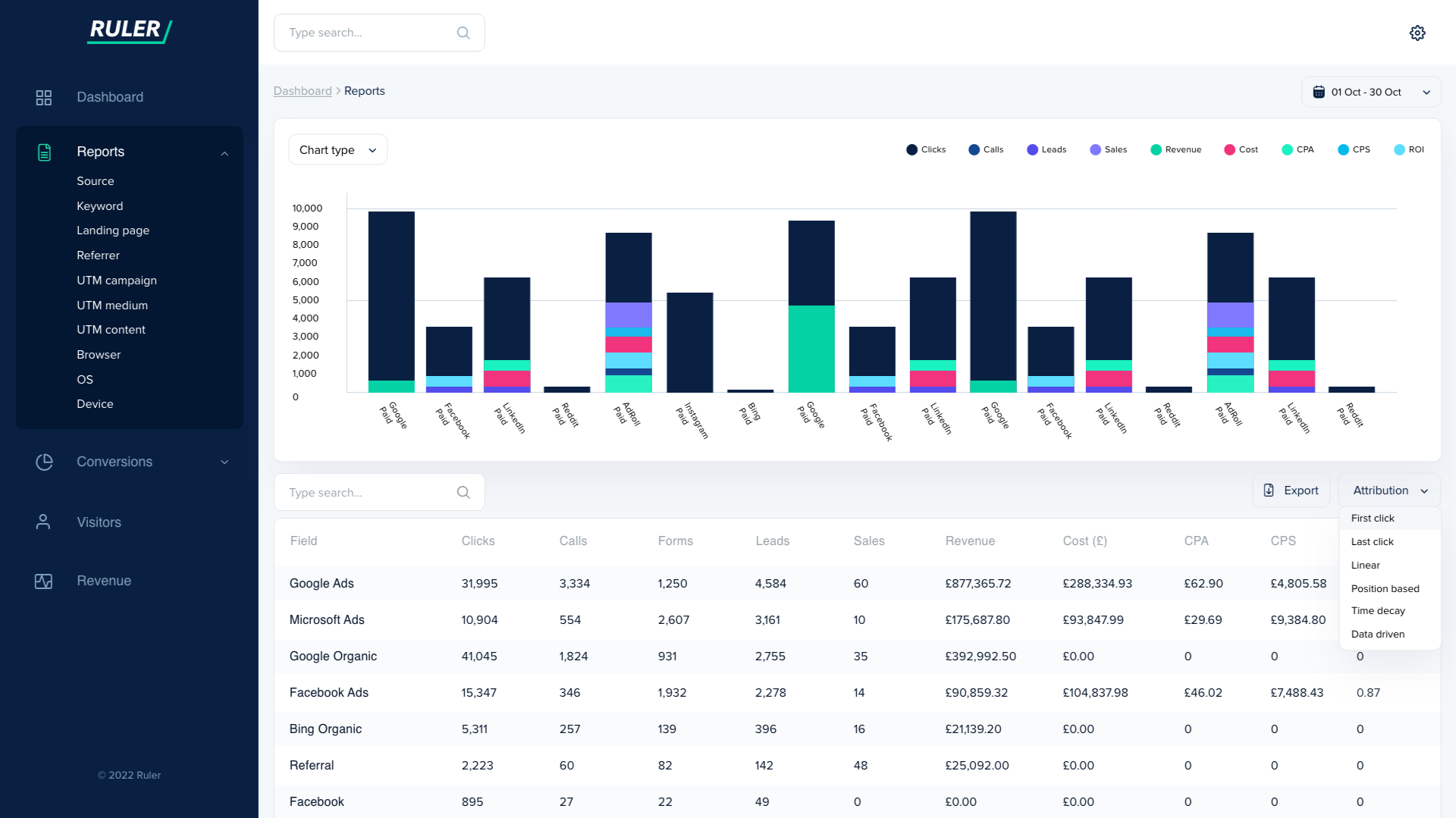This screenshot has height=818, width=1456.
Task: Choose Data driven attribution model
Action: [x=1378, y=634]
